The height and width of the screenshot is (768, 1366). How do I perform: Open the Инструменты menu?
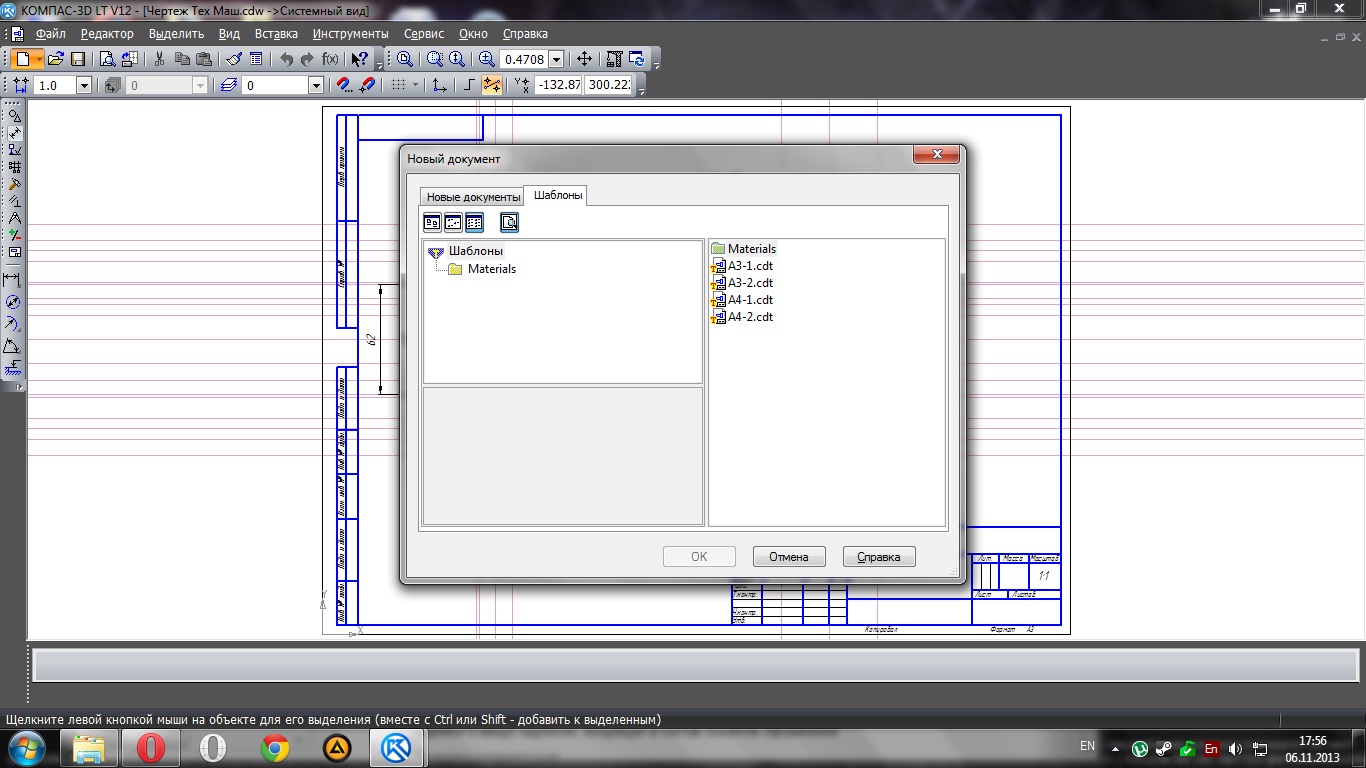(x=350, y=33)
